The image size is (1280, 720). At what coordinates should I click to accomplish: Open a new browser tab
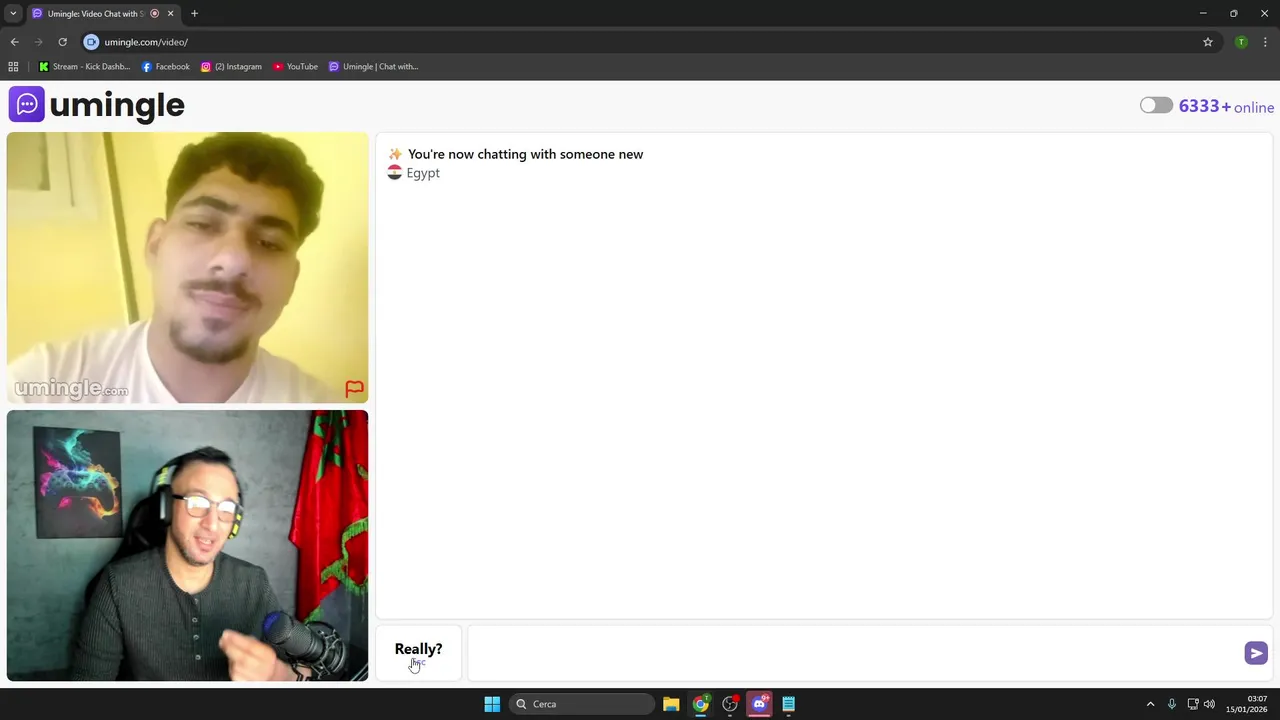[194, 13]
